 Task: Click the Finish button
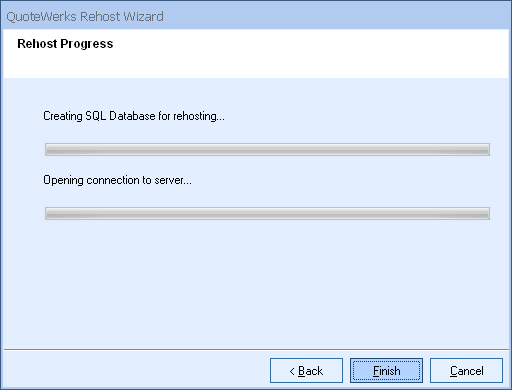coord(386,370)
